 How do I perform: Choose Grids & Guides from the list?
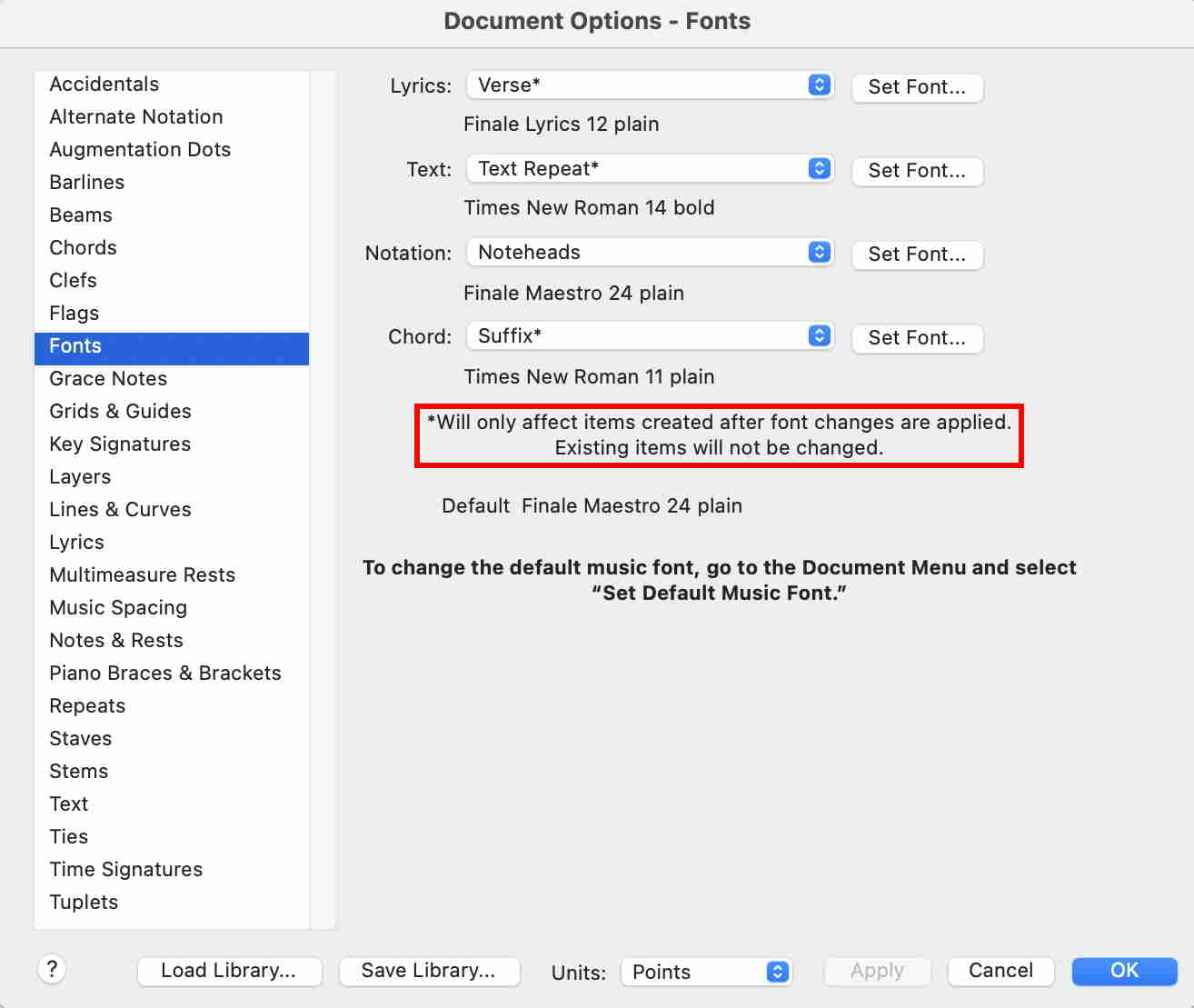(120, 412)
